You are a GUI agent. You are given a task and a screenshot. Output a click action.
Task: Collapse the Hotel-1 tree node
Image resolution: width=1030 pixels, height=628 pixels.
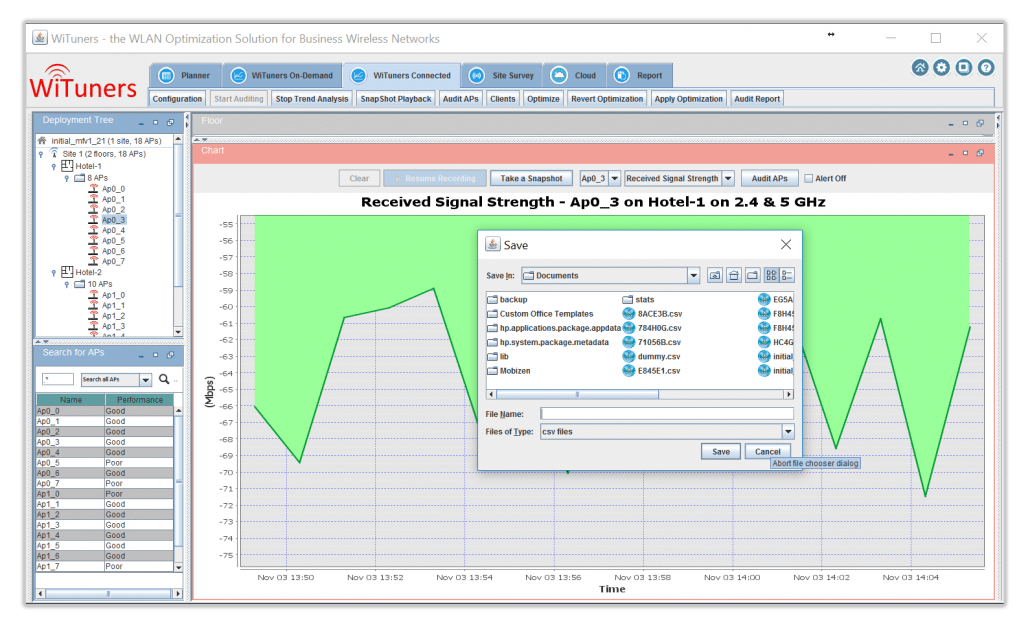[x=54, y=167]
